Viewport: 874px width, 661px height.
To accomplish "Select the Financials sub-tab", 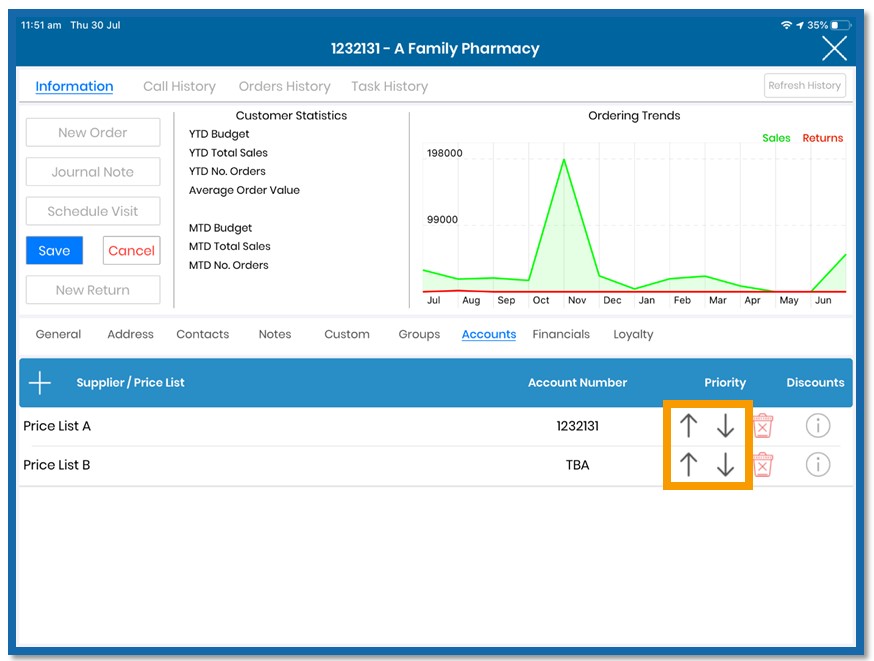I will (x=561, y=334).
